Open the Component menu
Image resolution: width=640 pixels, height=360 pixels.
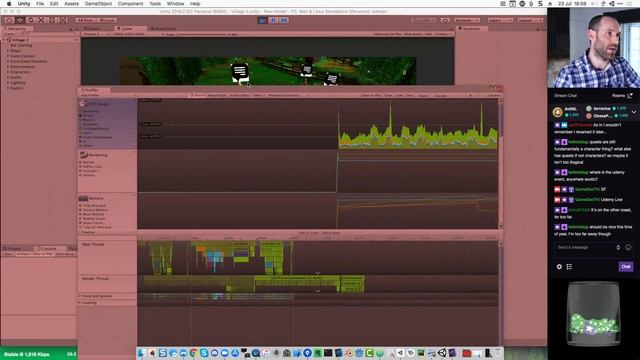(x=130, y=4)
